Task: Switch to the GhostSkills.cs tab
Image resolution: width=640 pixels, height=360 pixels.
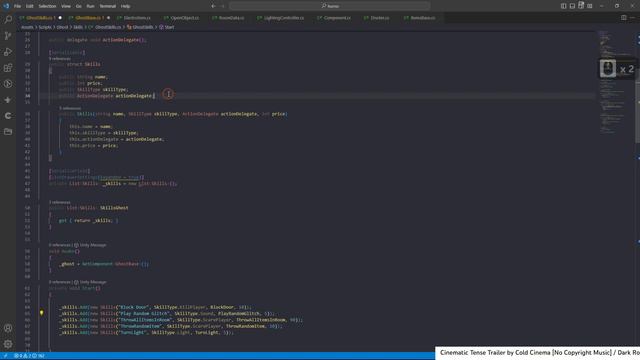Action: (x=40, y=18)
